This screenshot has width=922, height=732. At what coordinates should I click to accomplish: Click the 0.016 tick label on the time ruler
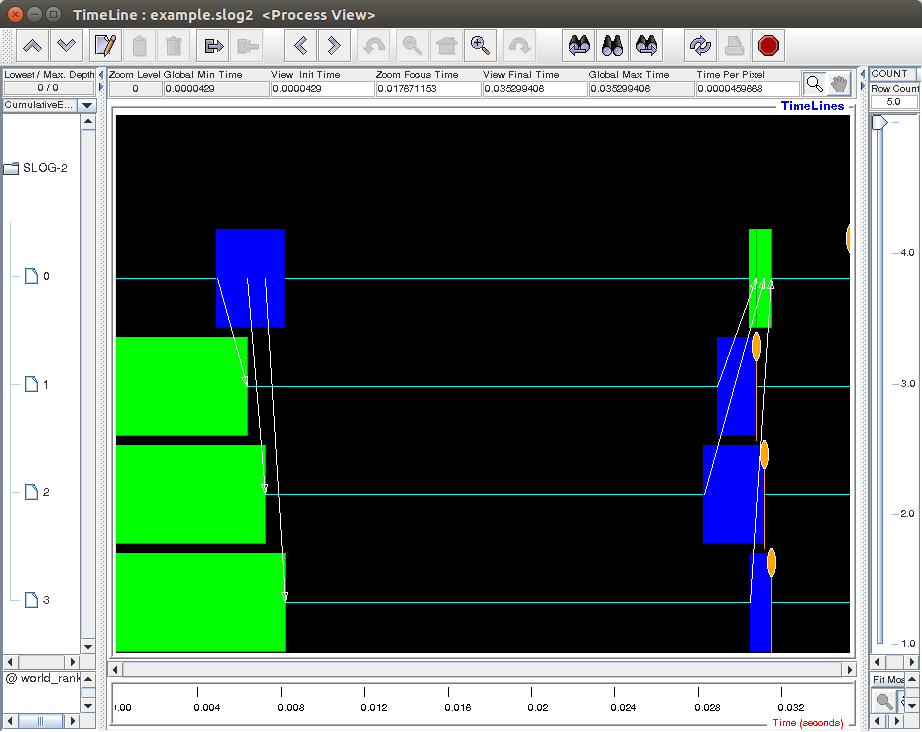coord(458,707)
